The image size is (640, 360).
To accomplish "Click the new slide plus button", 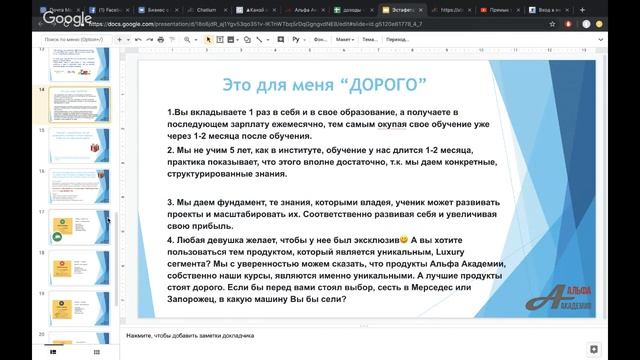I will [119, 40].
